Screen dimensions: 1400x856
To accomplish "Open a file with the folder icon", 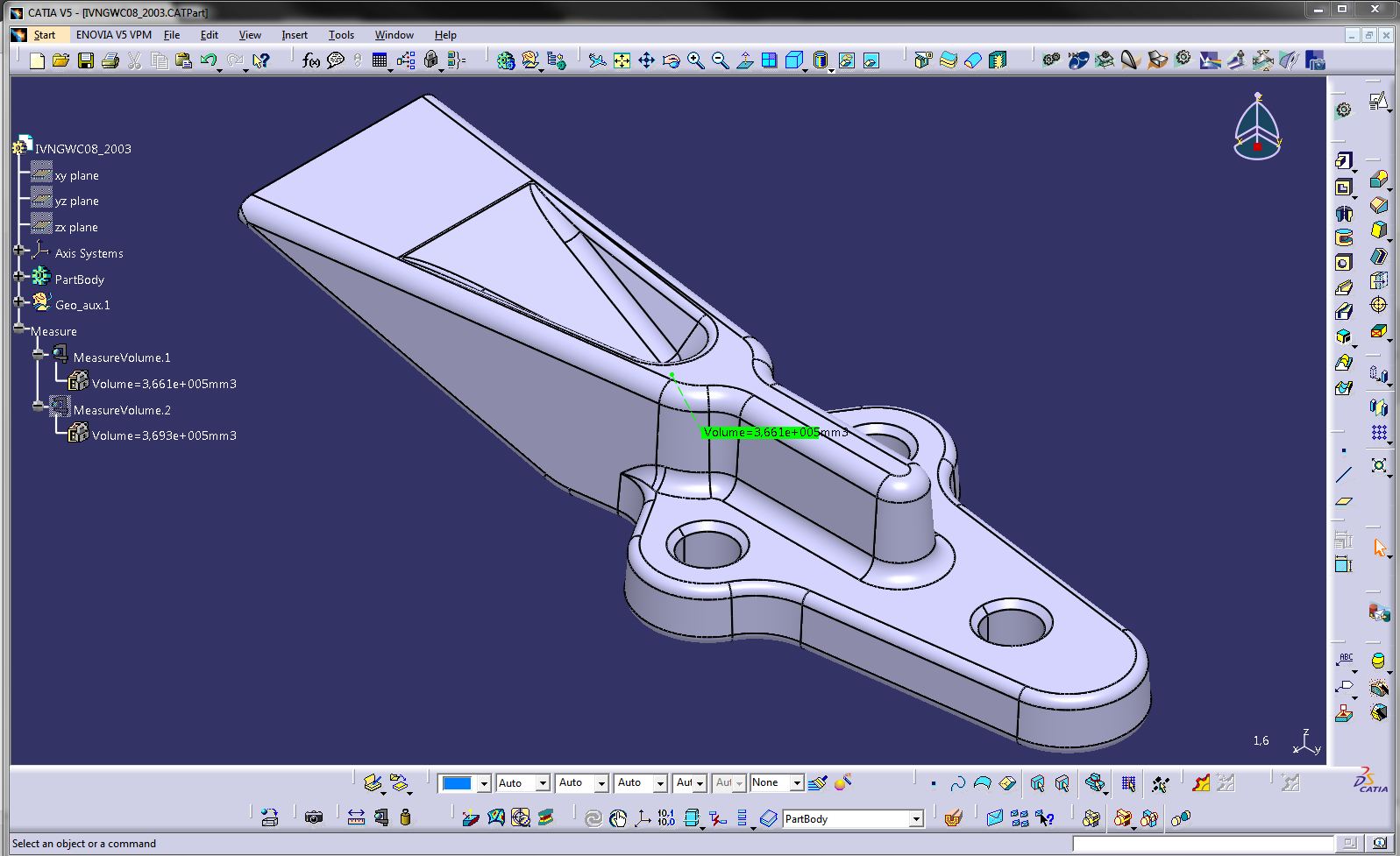I will pyautogui.click(x=60, y=60).
